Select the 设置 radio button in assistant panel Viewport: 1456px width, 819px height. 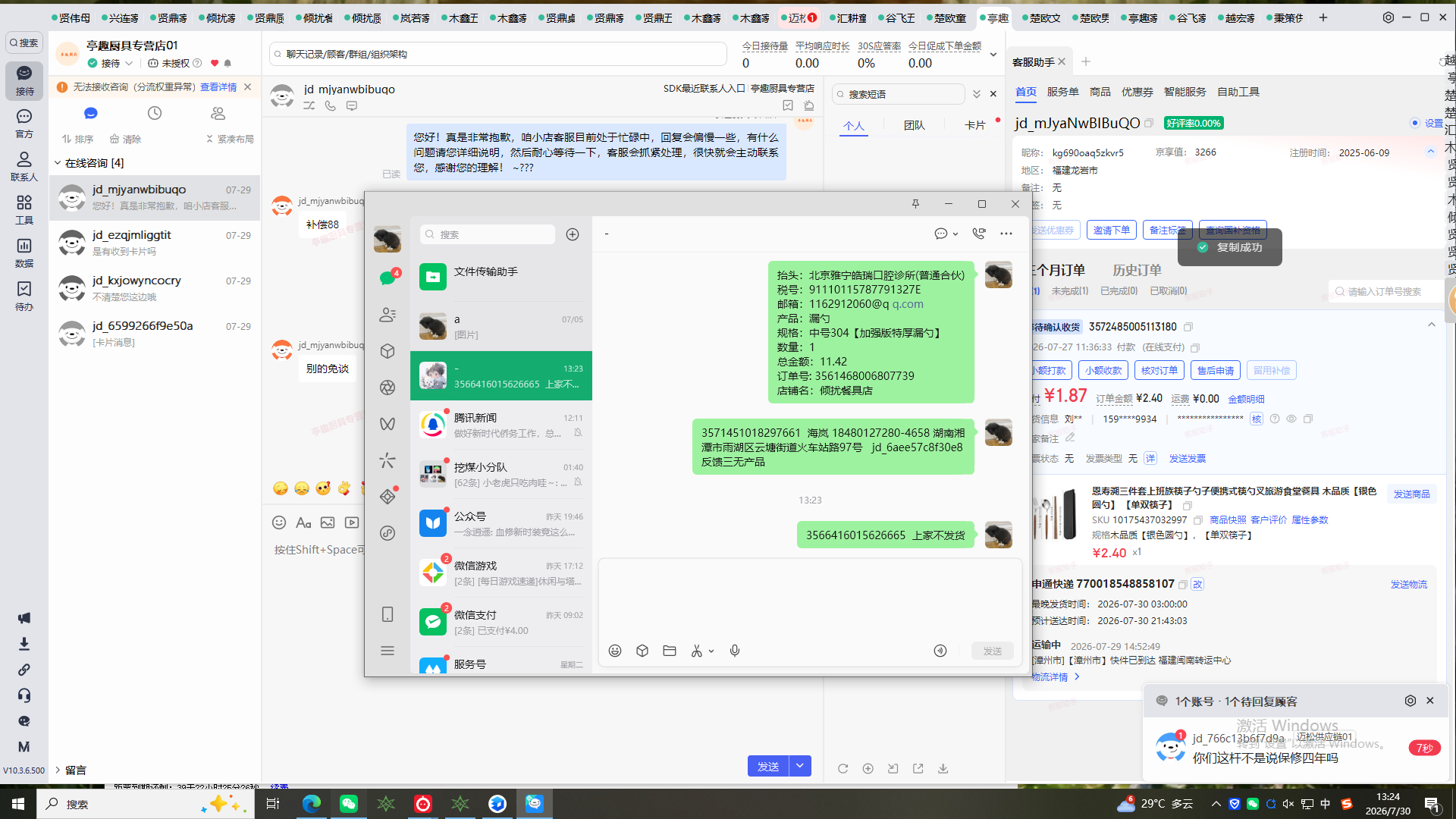click(1415, 123)
